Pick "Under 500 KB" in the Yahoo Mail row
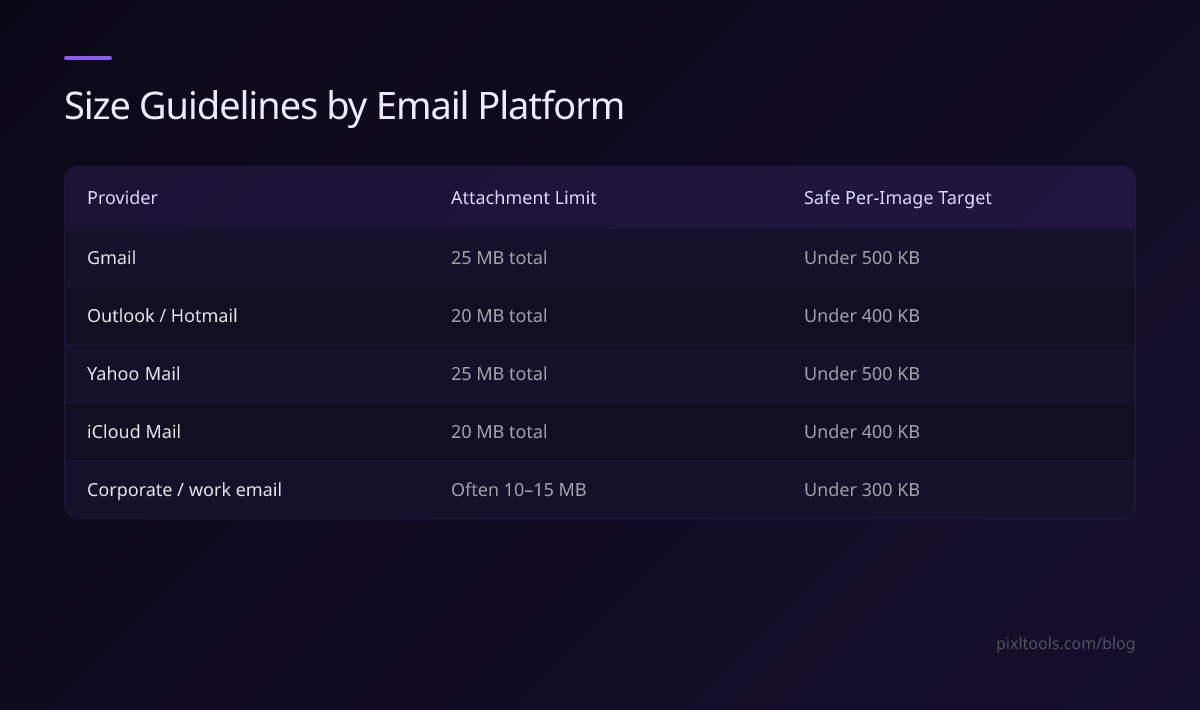1200x710 pixels. click(861, 374)
